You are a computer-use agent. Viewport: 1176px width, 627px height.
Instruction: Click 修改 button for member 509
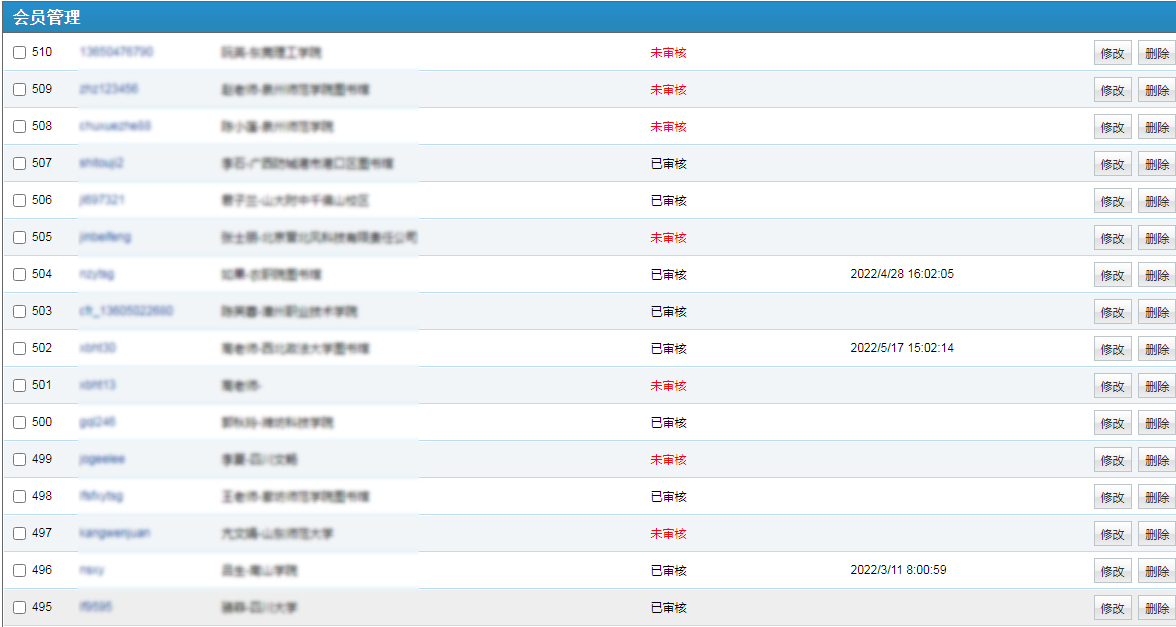(1112, 90)
